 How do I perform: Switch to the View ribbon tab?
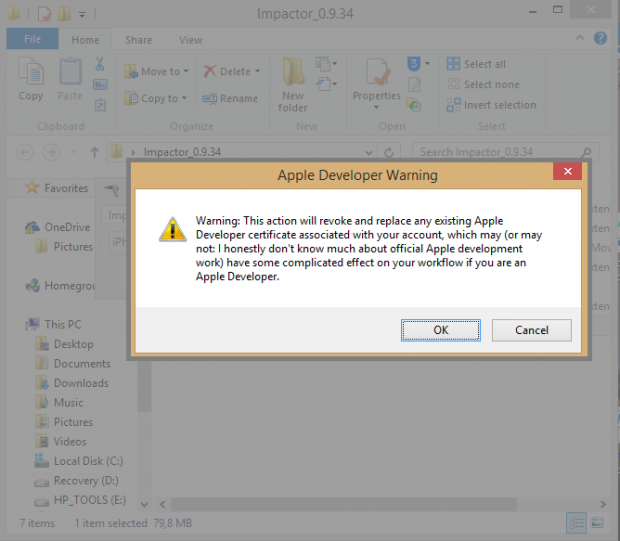point(190,40)
